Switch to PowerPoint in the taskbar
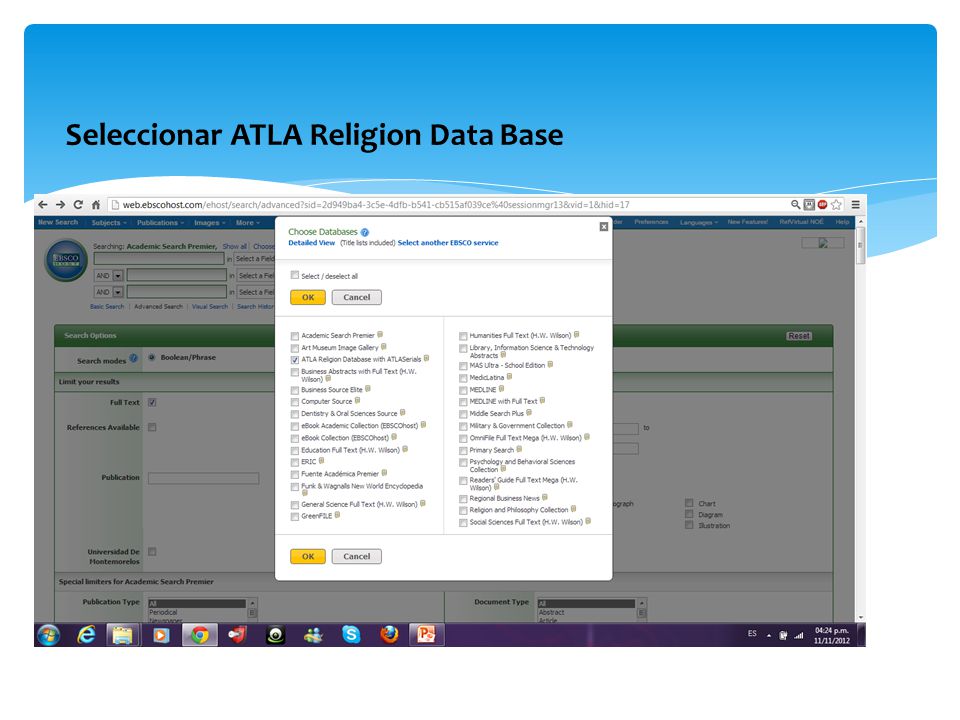Screen dimensions: 960x720 point(426,635)
